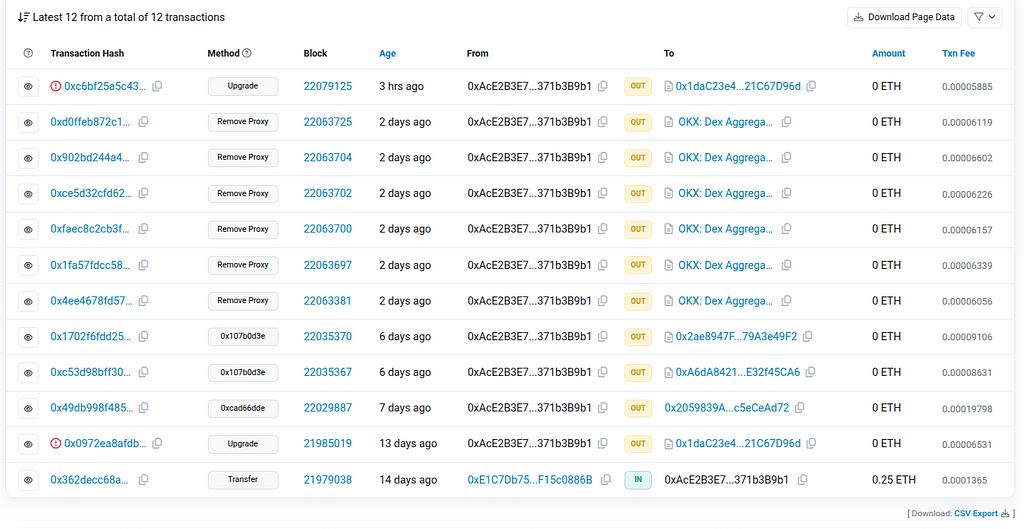Copy hash of transaction 0x362decc68a
The image size is (1024, 529).
tap(143, 480)
